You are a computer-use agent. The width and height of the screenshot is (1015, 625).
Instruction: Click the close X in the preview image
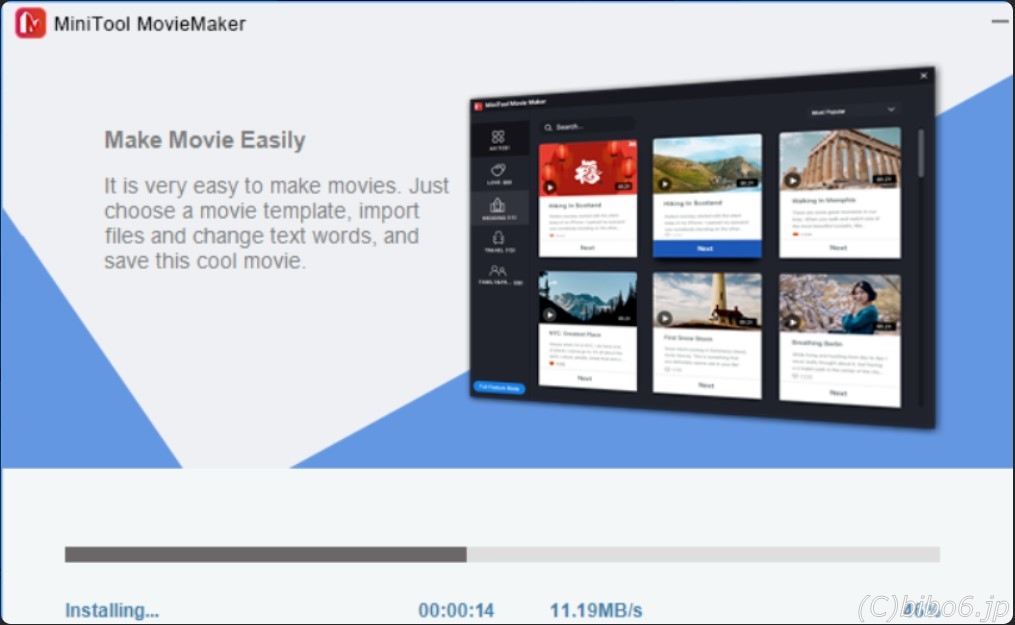(x=924, y=76)
